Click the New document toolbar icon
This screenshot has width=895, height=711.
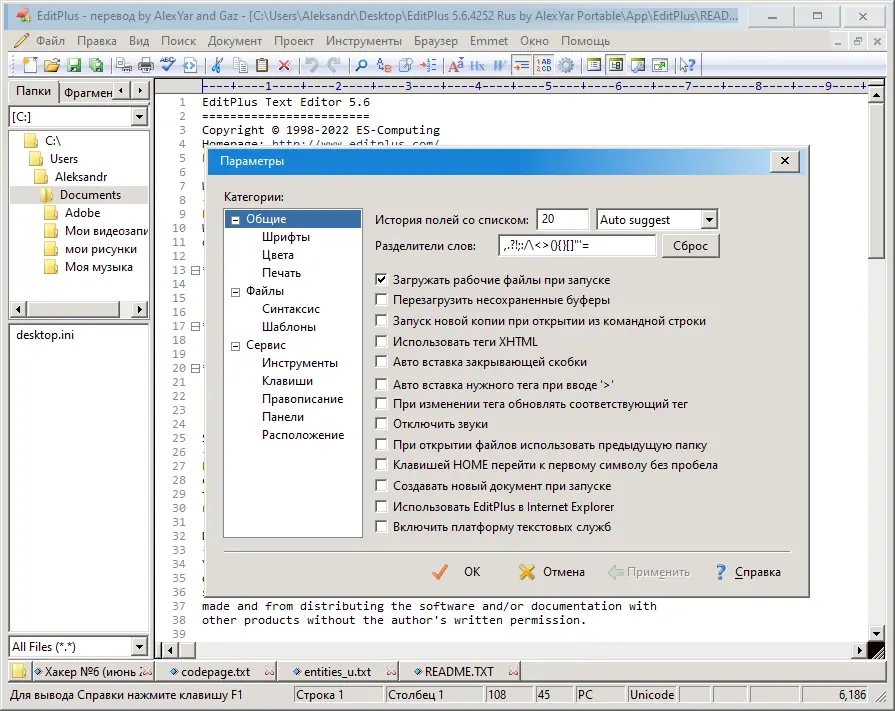30,65
